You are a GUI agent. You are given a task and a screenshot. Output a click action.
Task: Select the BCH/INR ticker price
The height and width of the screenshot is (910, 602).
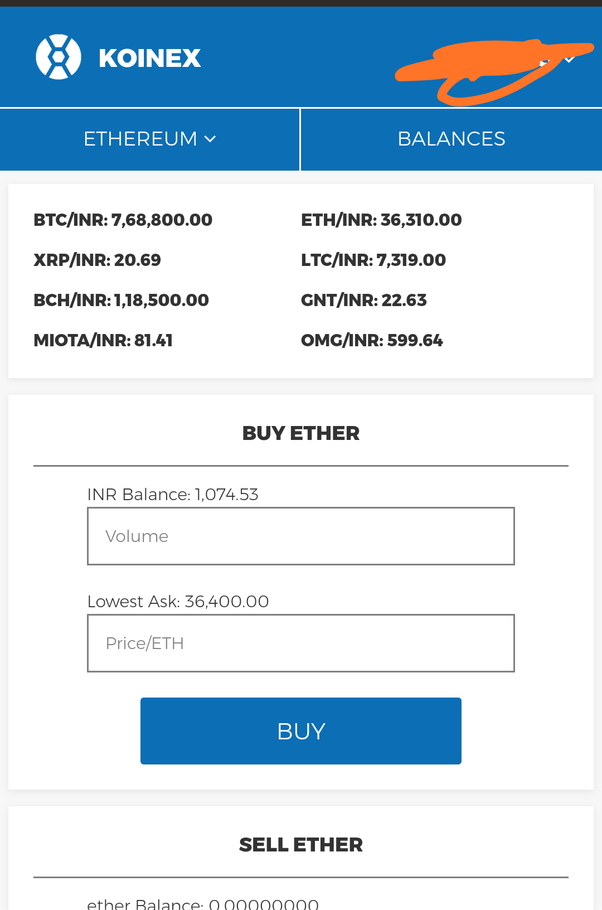[121, 300]
